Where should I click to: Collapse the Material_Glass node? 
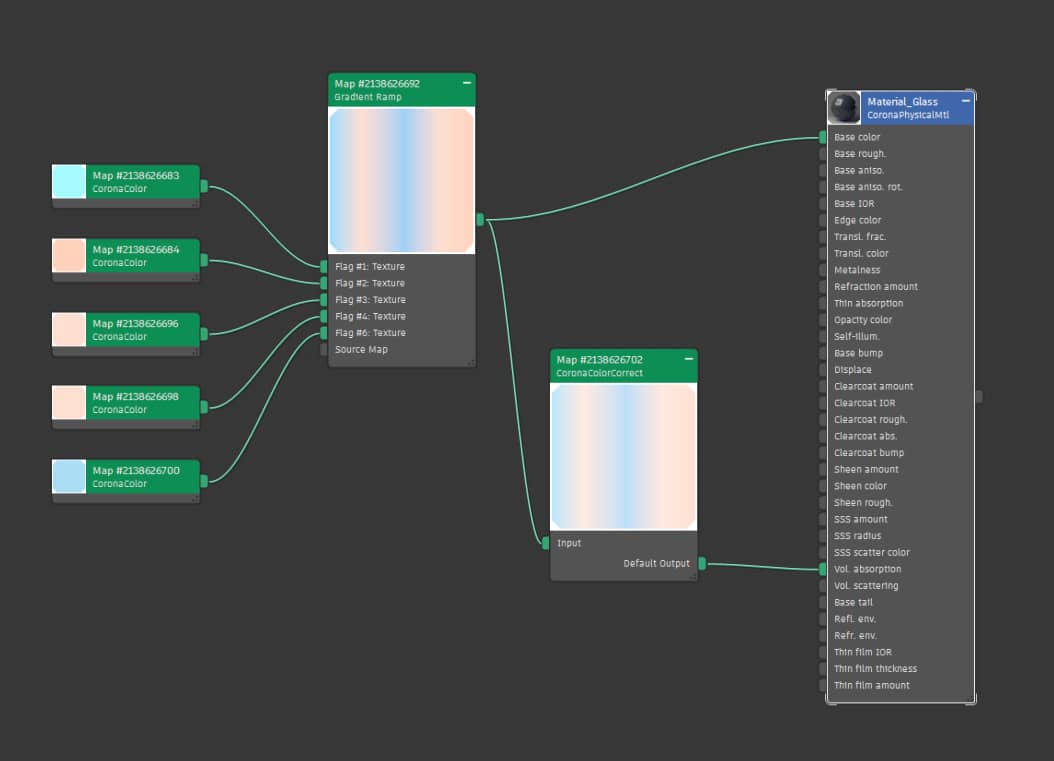(965, 101)
